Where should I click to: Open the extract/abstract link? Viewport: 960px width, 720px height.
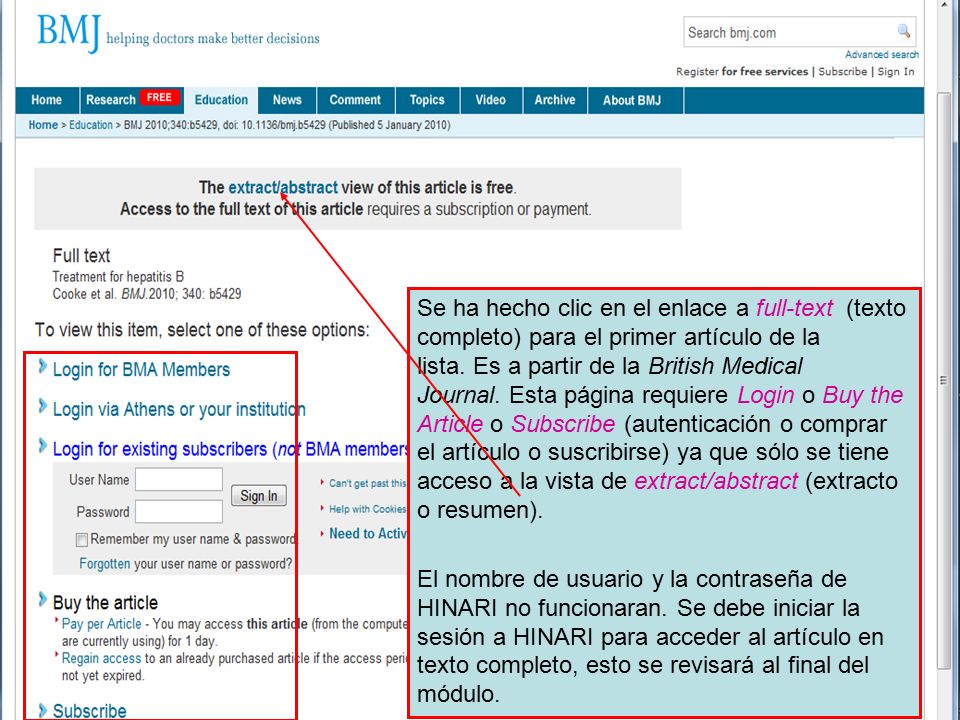[x=283, y=187]
